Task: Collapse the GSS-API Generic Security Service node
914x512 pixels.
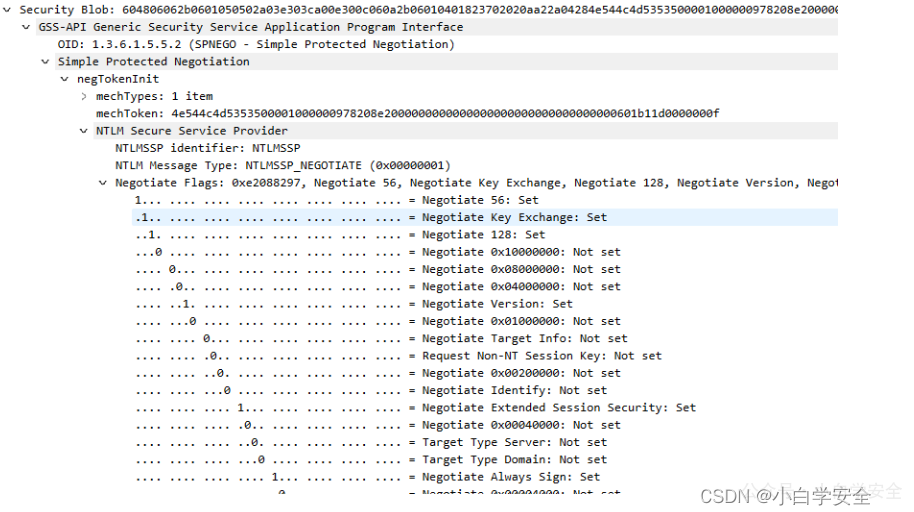Action: (x=26, y=27)
